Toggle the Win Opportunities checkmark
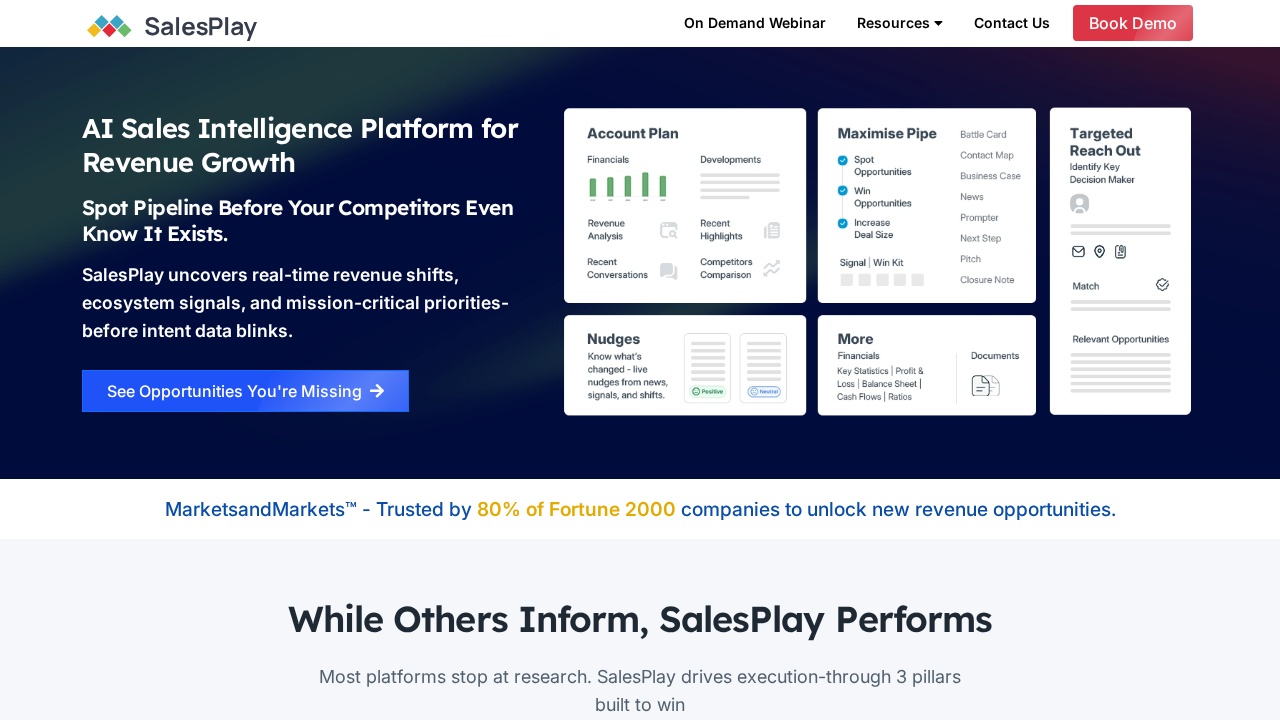Image resolution: width=1280 pixels, height=720 pixels. (843, 191)
